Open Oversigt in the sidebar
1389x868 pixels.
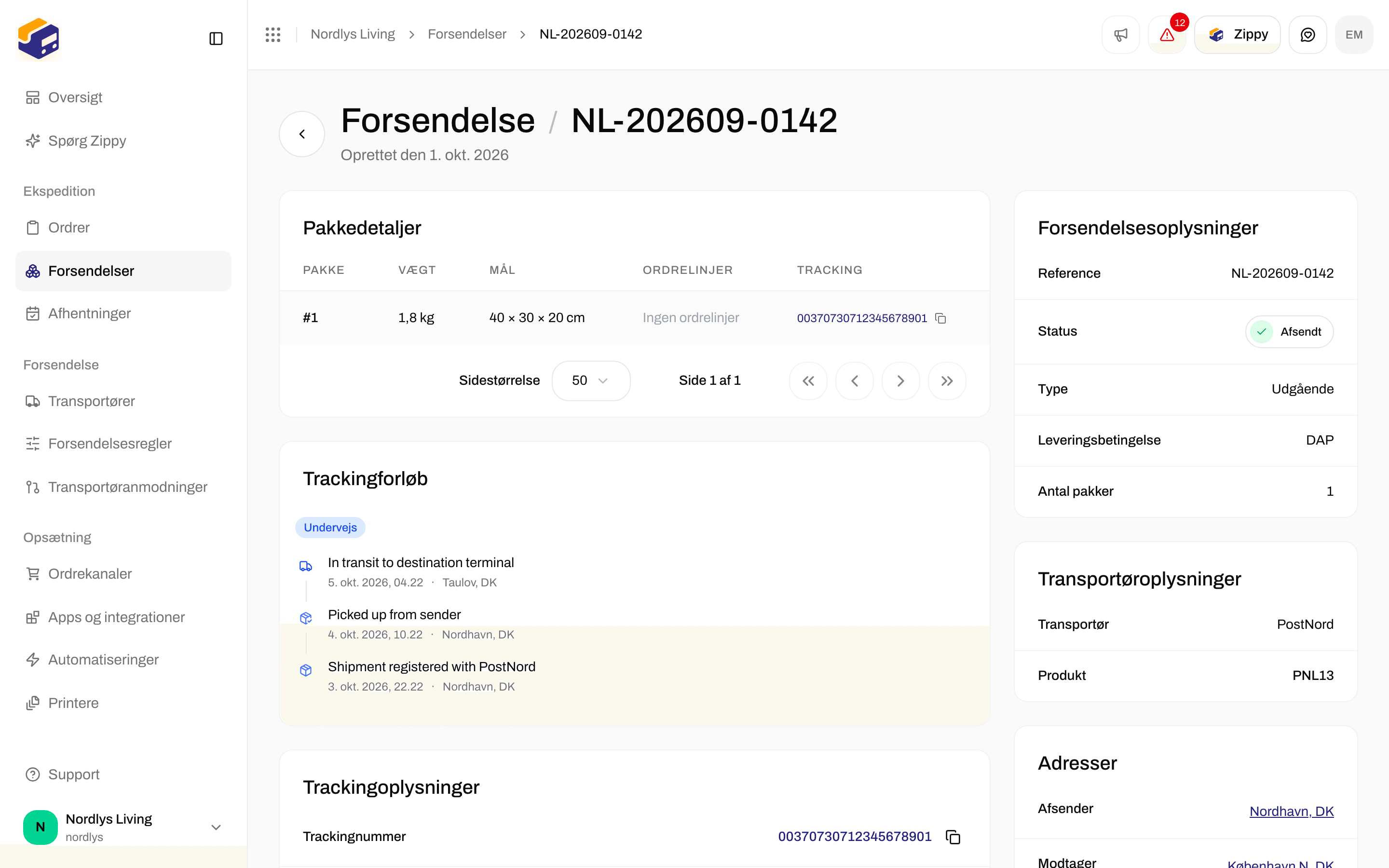click(123, 97)
